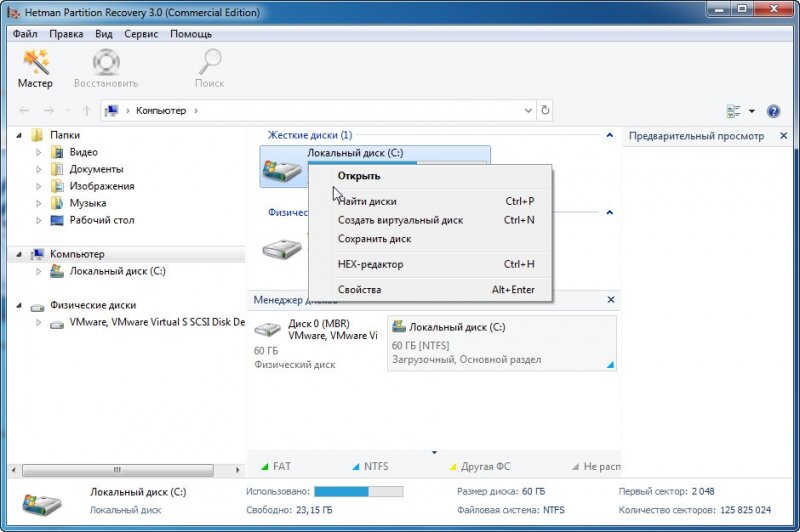Close the Предварительный просмотр panel

tap(784, 136)
